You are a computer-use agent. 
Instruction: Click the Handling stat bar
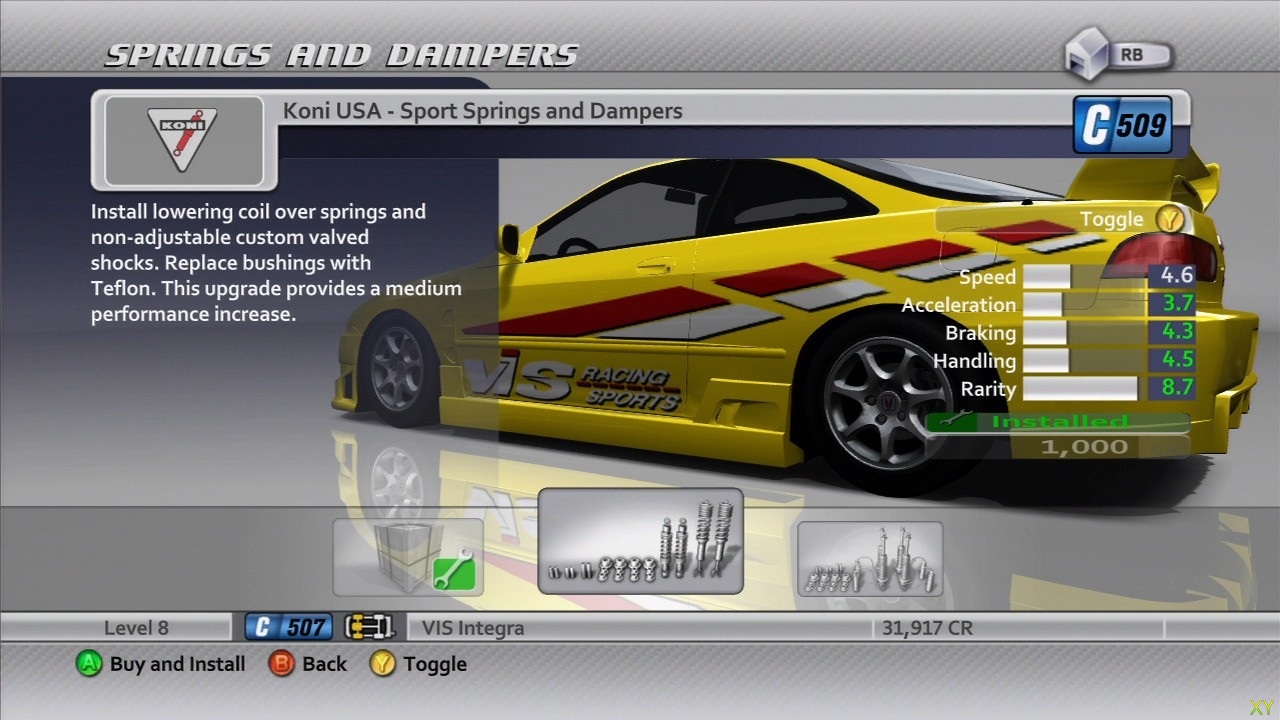[x=1084, y=361]
